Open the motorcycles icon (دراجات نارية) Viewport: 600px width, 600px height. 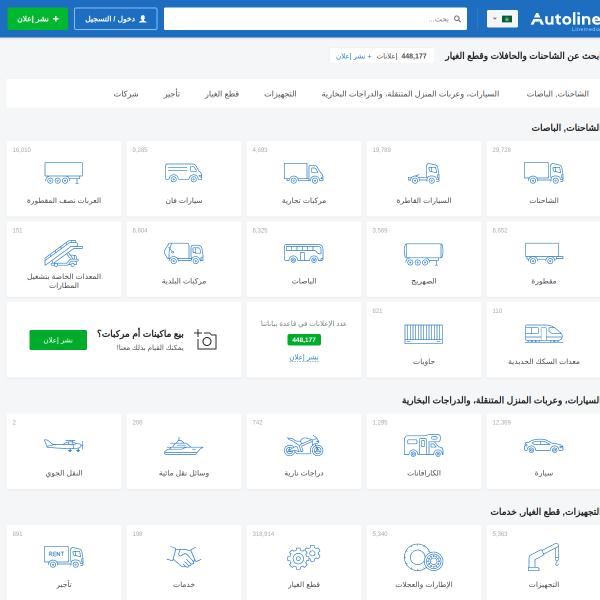(303, 445)
